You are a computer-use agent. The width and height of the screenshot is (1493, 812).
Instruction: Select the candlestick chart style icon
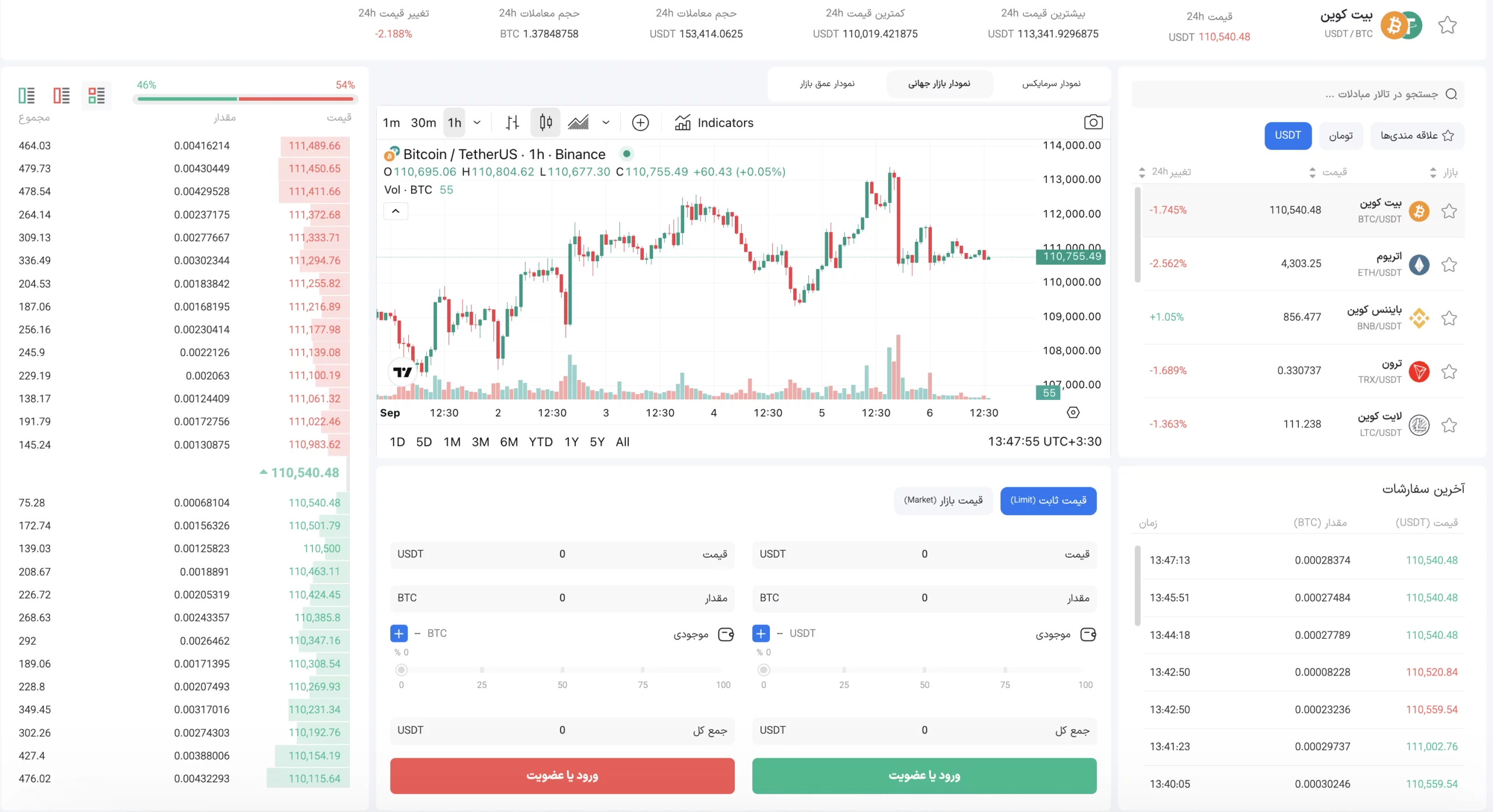(545, 122)
